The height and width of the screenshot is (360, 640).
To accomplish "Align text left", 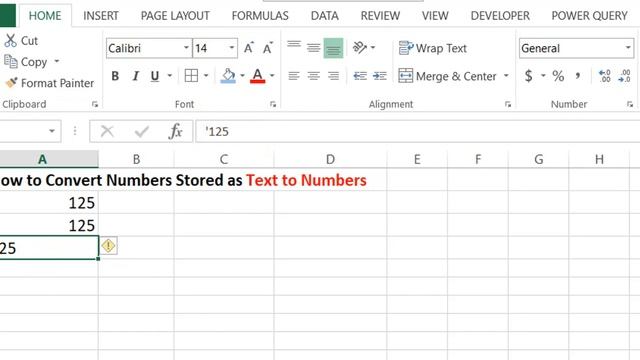I will point(294,76).
